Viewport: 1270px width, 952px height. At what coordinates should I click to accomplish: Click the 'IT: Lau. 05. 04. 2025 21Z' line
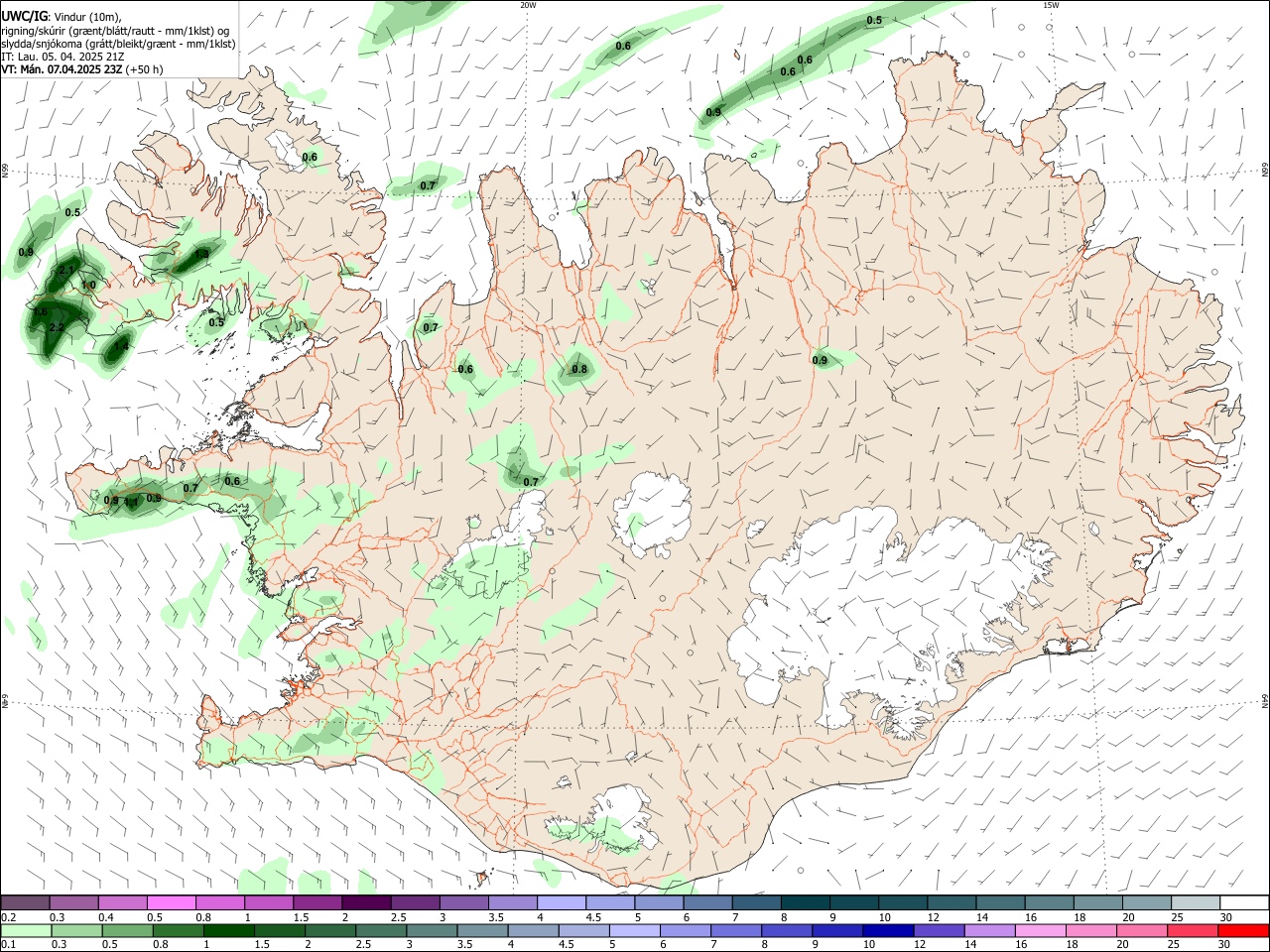(63, 57)
